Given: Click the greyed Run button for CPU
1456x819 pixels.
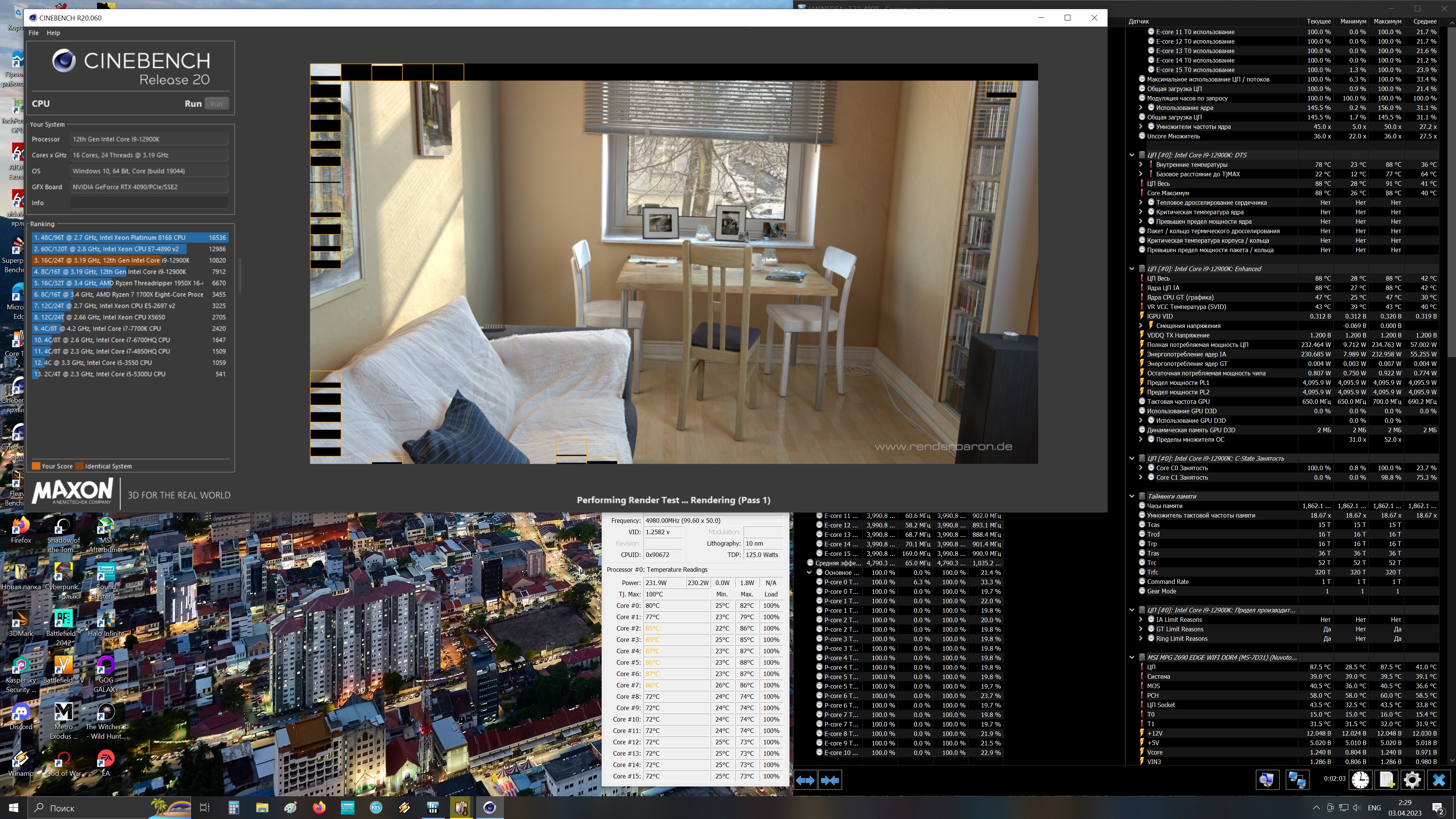Looking at the screenshot, I should point(217,104).
